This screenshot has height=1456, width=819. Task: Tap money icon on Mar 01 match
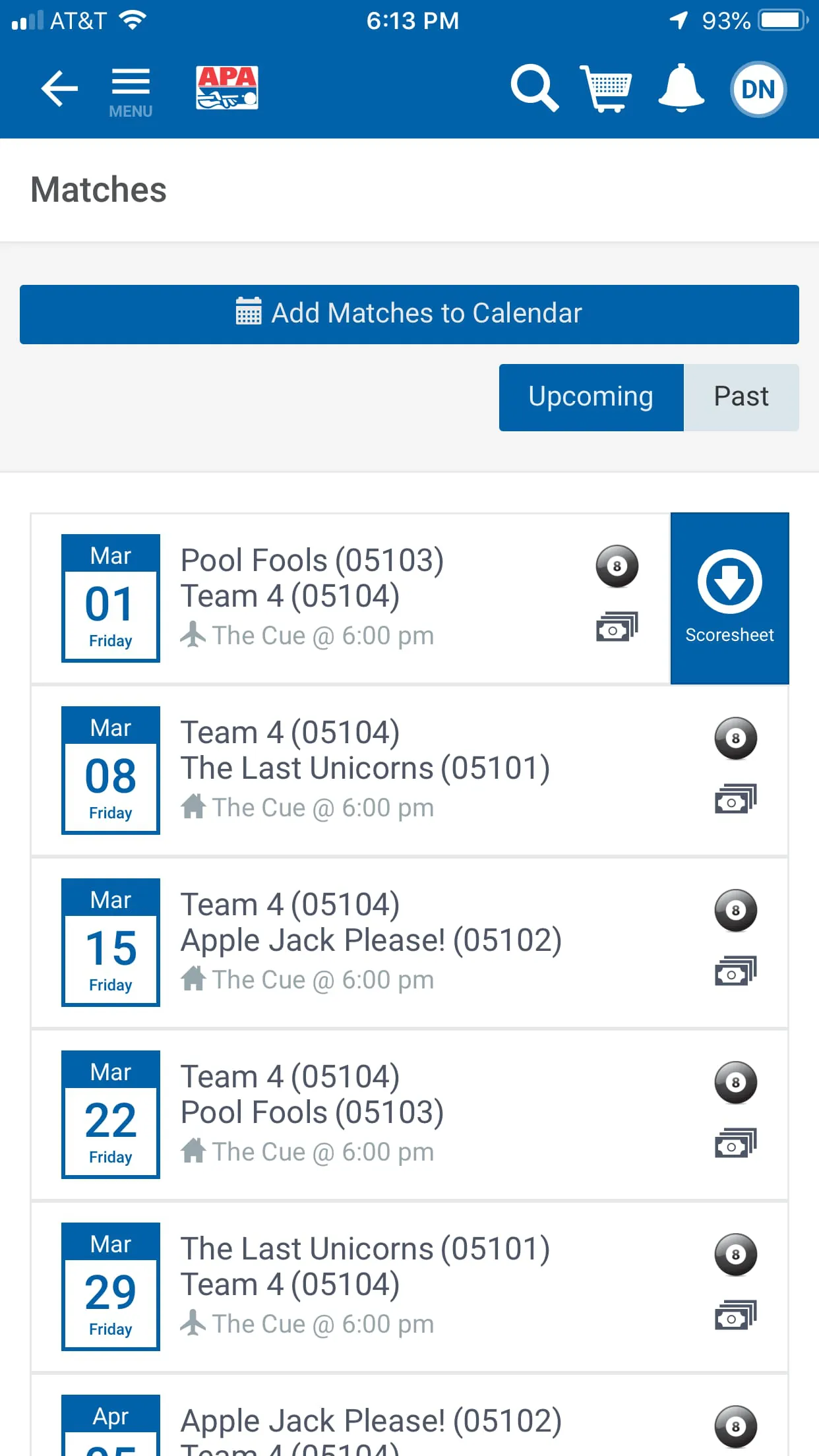(617, 627)
